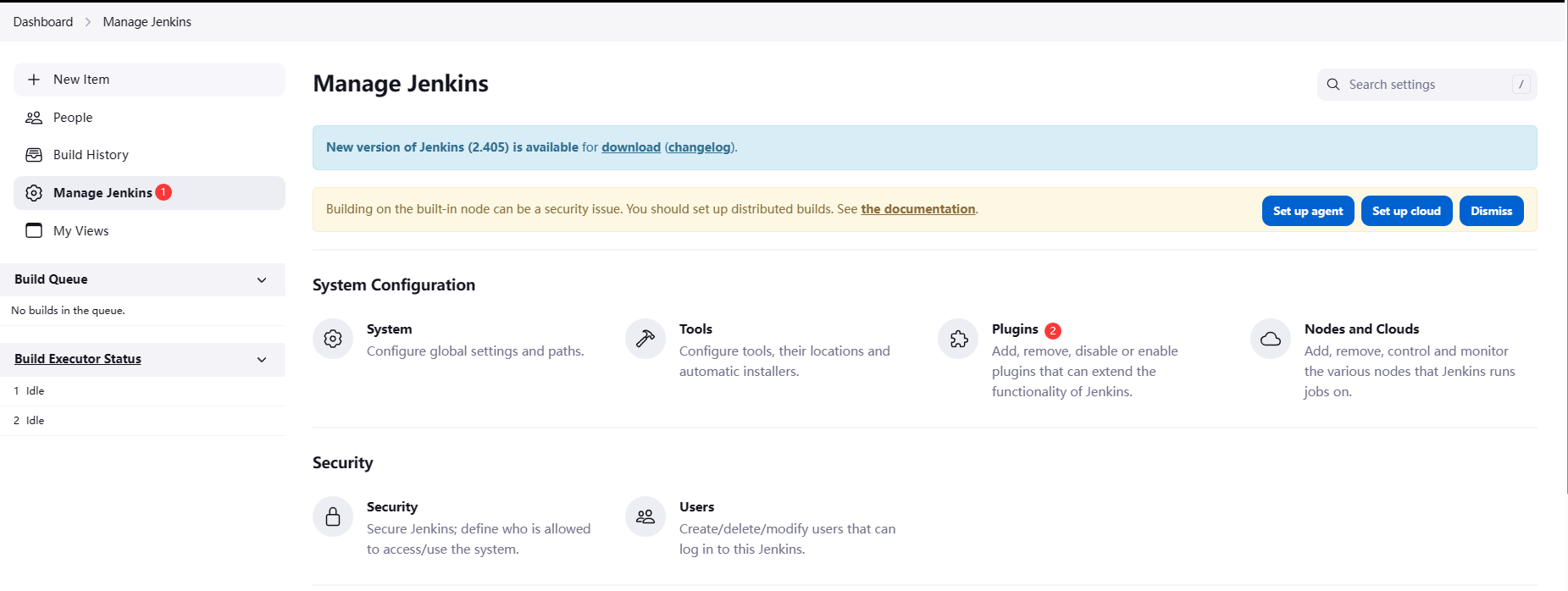Open the changelog link
Viewport: 1568px width, 591px height.
point(700,147)
